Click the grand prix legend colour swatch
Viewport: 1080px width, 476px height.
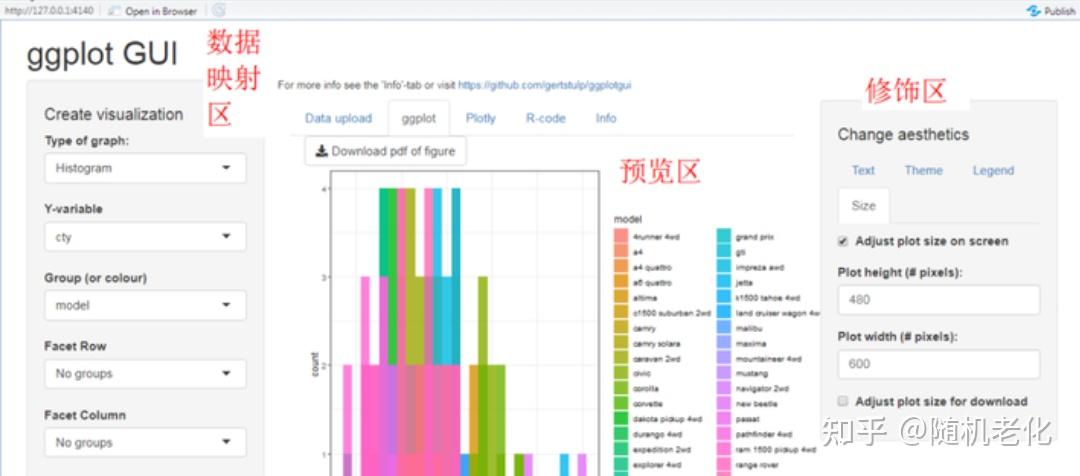pyautogui.click(x=723, y=236)
